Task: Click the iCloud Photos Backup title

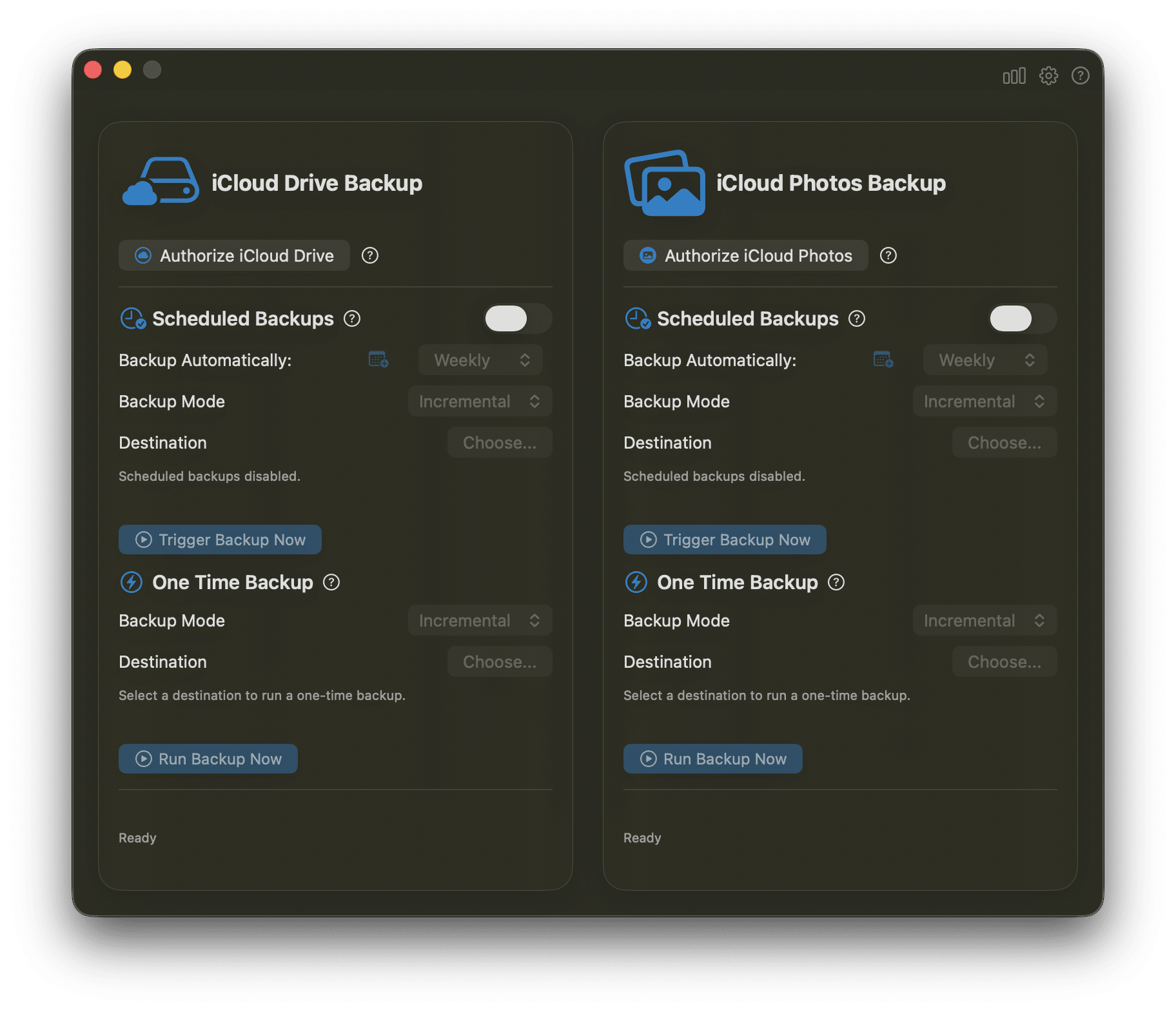Action: (830, 183)
